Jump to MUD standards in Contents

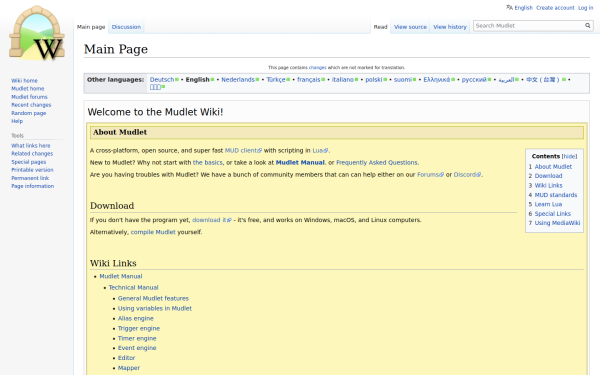[x=556, y=195]
